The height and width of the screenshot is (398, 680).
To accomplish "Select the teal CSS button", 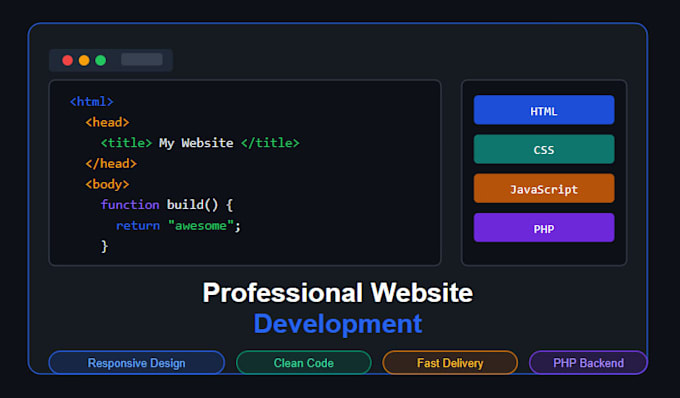I will (x=544, y=149).
